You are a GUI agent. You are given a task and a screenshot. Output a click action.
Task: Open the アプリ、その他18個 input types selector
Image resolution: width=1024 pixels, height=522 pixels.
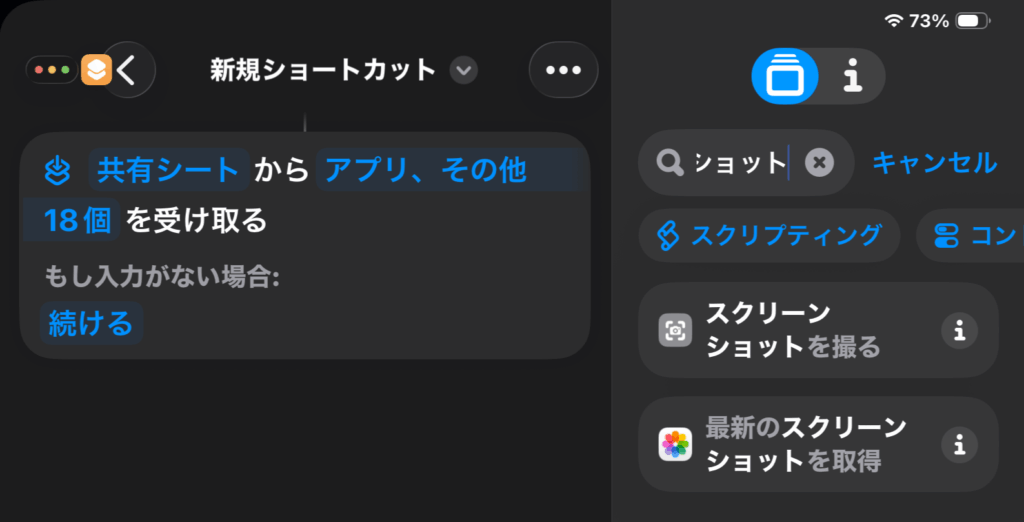click(x=420, y=171)
